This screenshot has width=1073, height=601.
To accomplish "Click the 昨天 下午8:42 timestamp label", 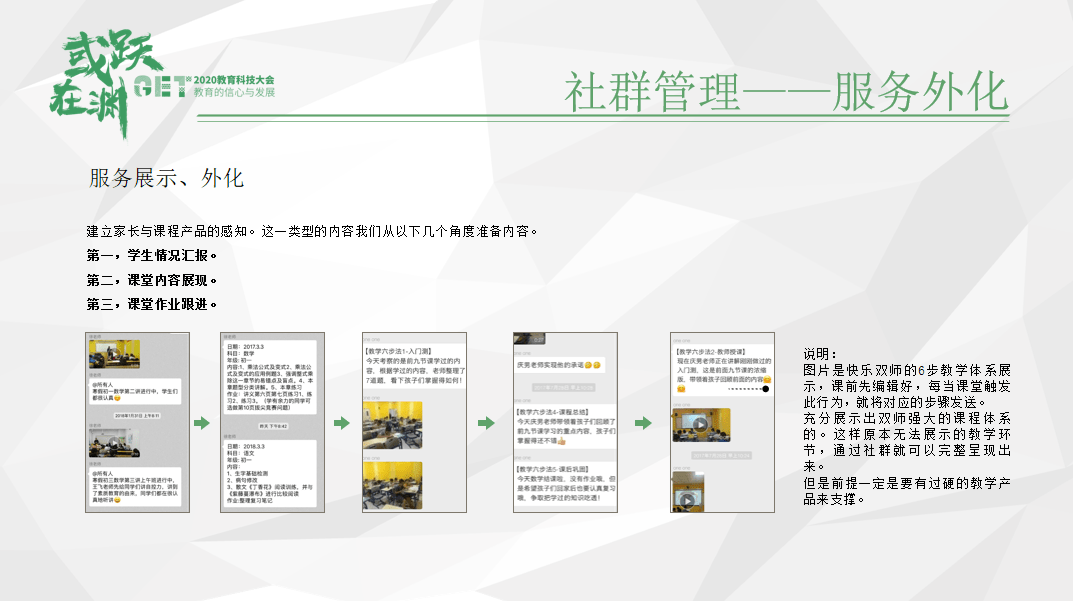I will coord(272,426).
